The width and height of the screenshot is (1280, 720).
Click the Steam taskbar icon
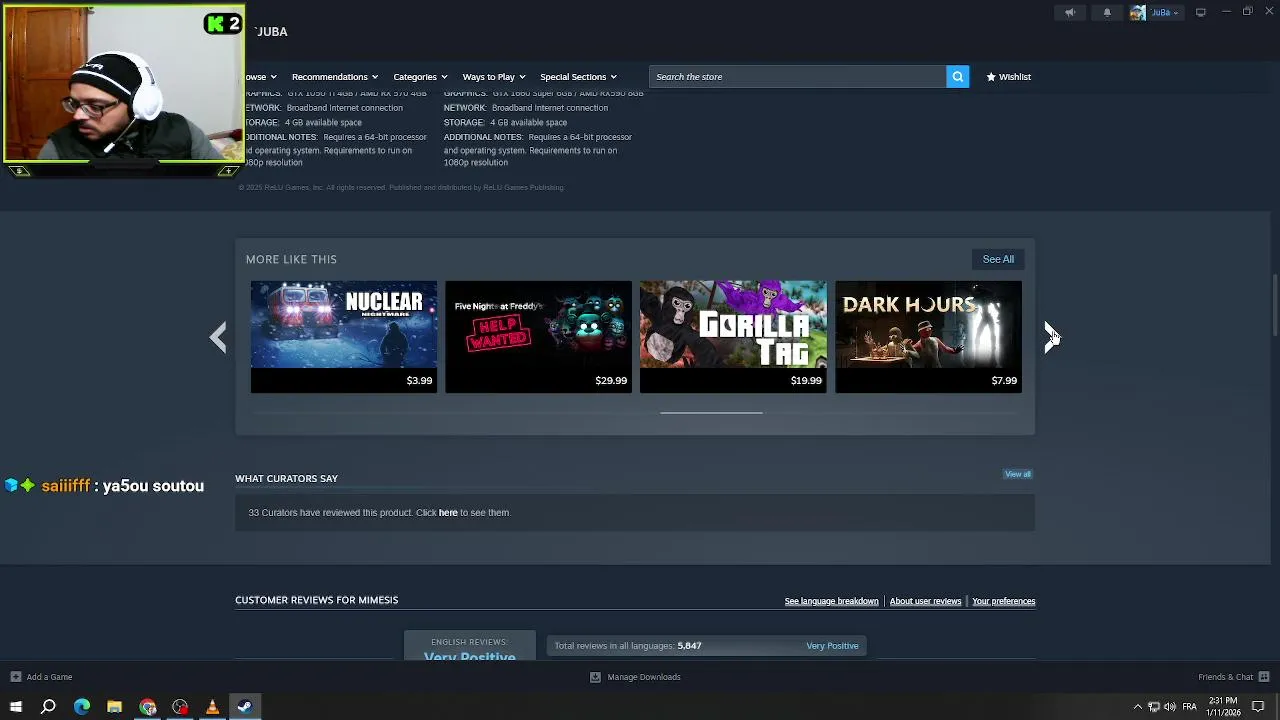point(245,707)
